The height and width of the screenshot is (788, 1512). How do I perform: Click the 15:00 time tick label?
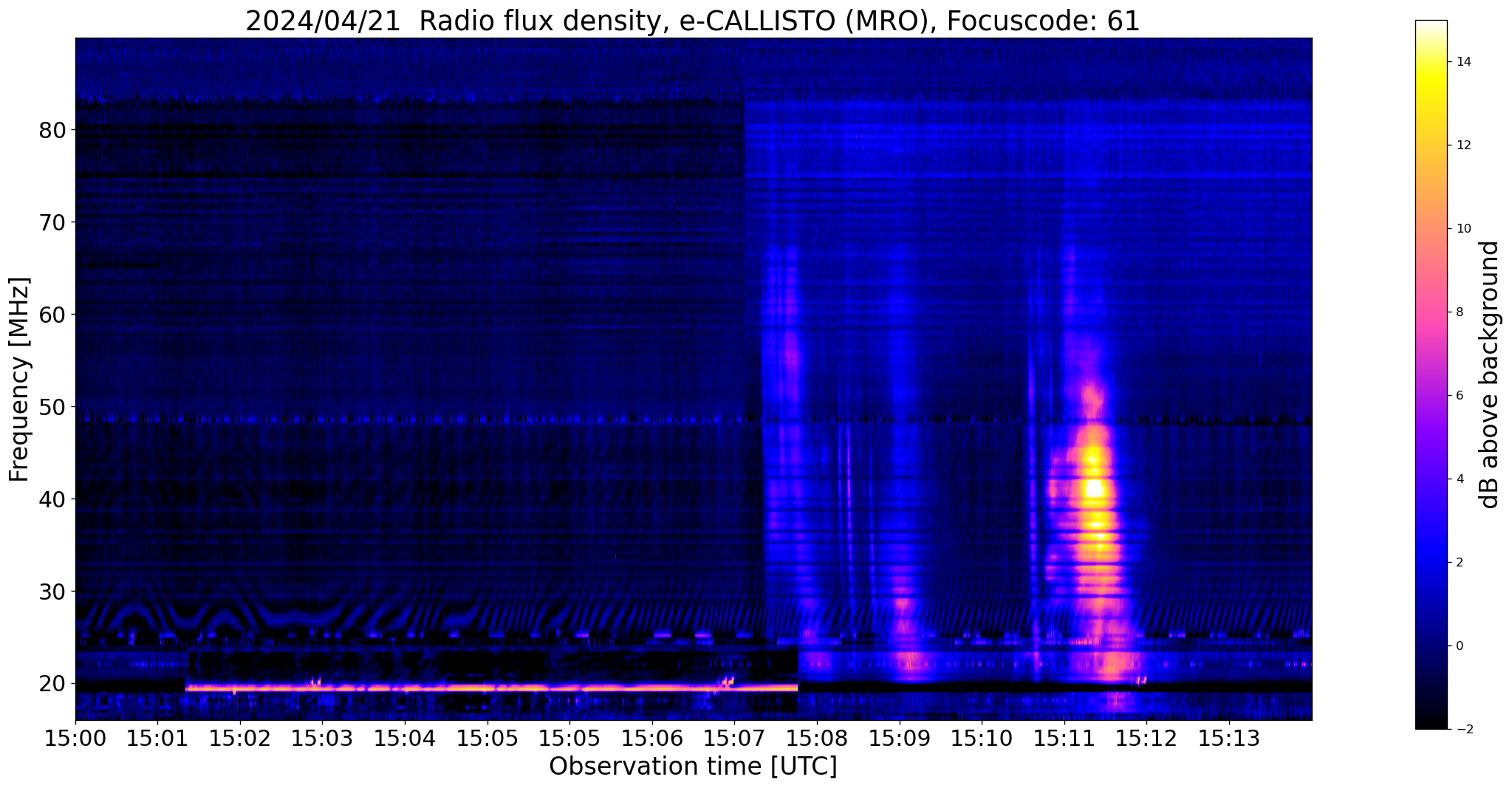coord(75,739)
